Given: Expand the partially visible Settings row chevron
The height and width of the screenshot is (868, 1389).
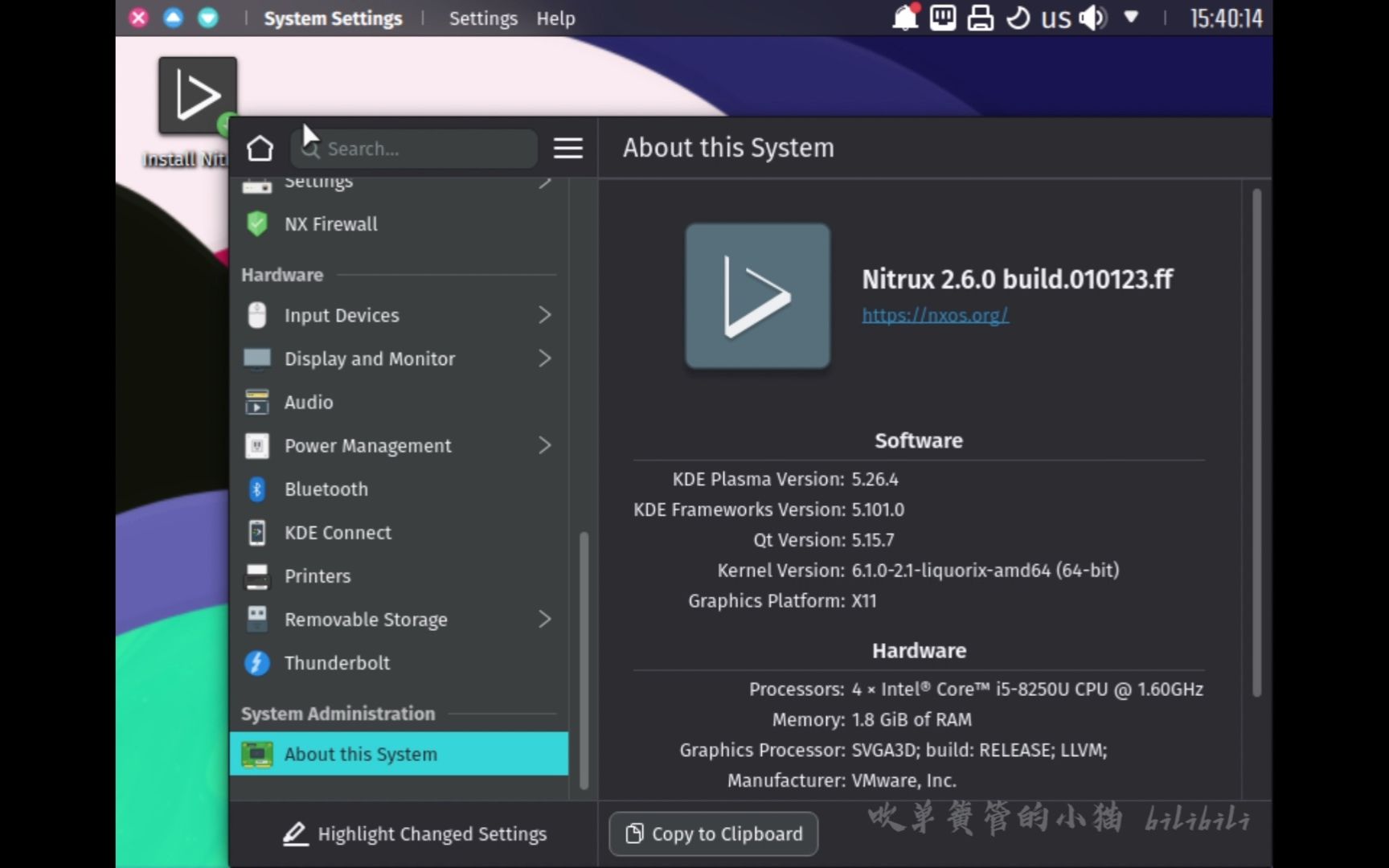Looking at the screenshot, I should (545, 183).
